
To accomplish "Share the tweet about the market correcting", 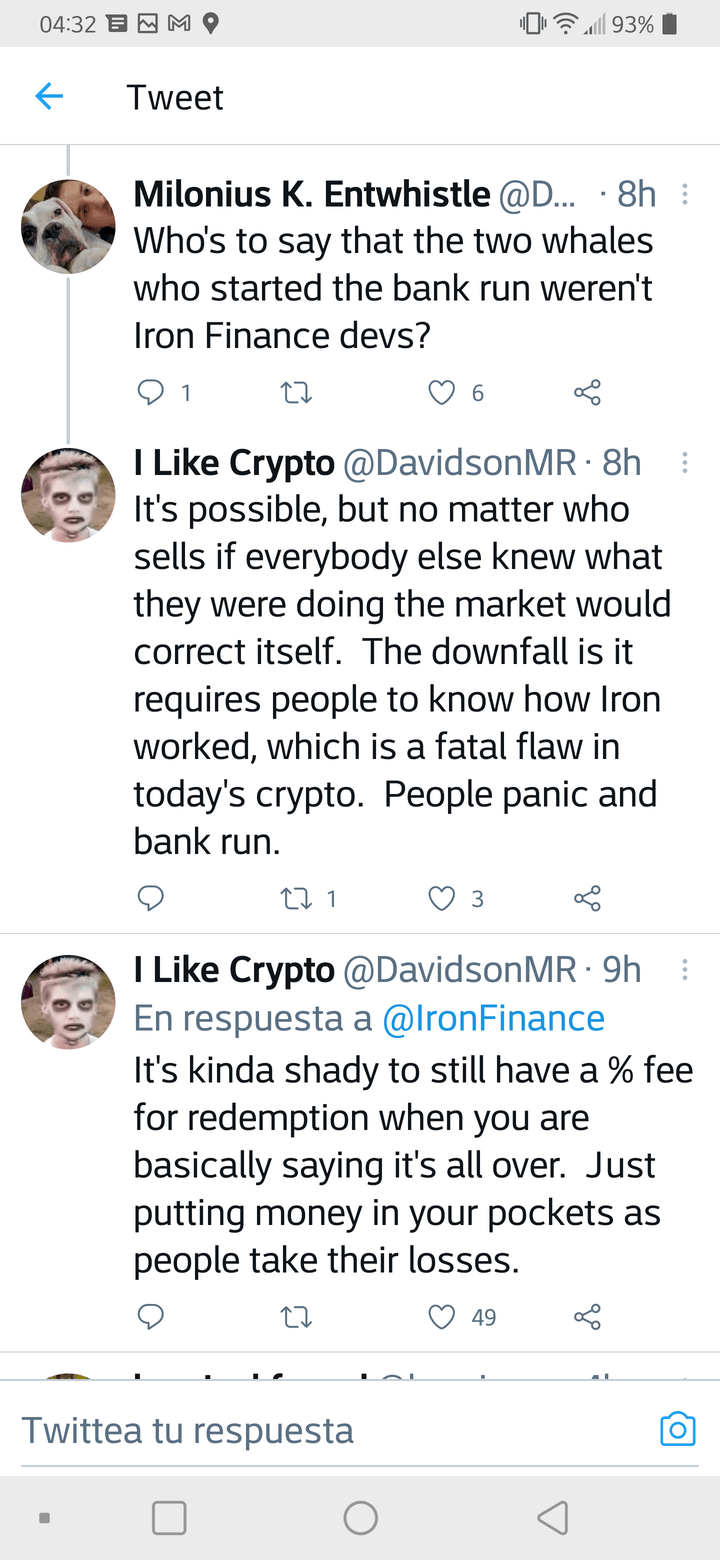I will [x=588, y=899].
